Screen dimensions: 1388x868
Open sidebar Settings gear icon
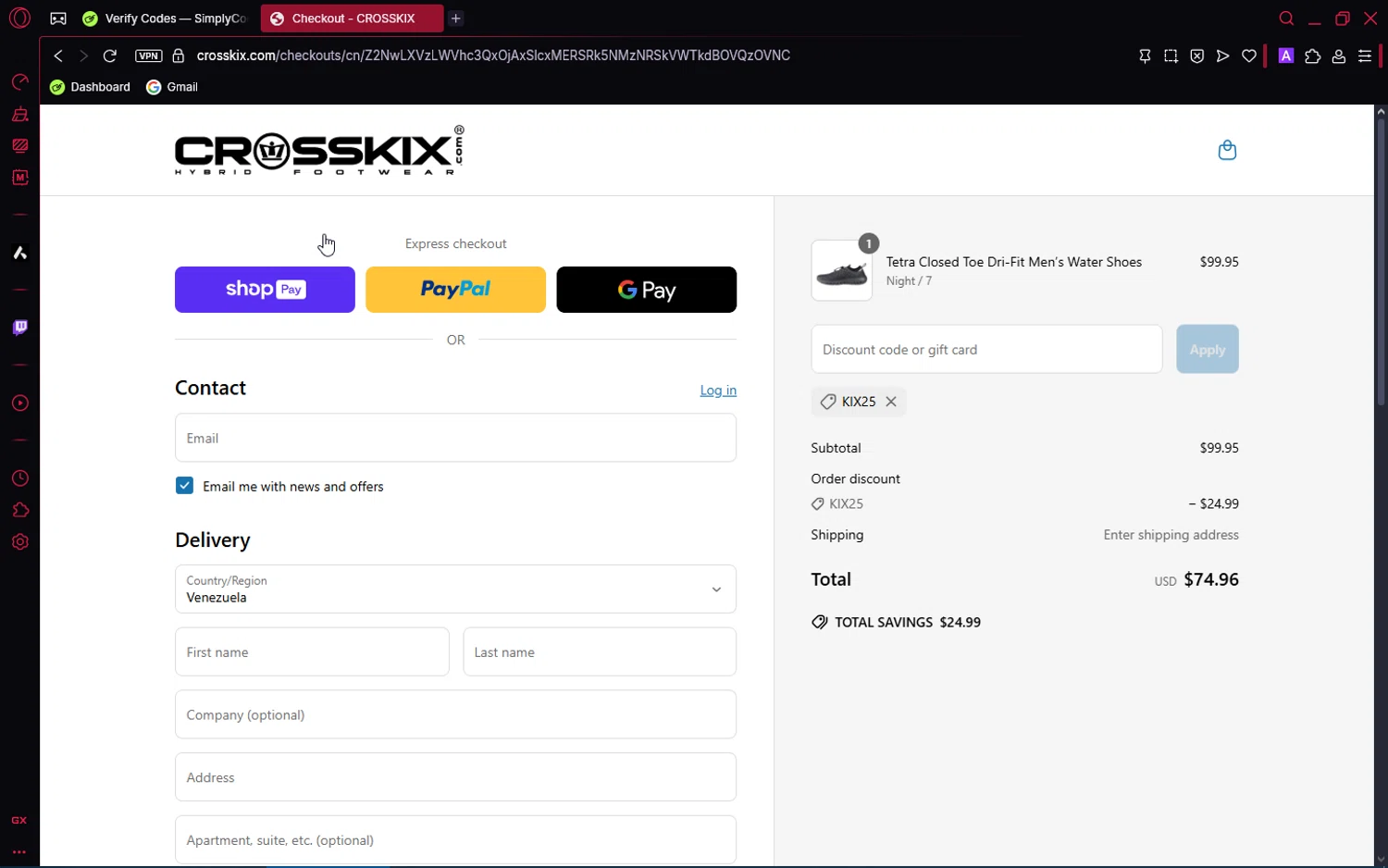[19, 542]
